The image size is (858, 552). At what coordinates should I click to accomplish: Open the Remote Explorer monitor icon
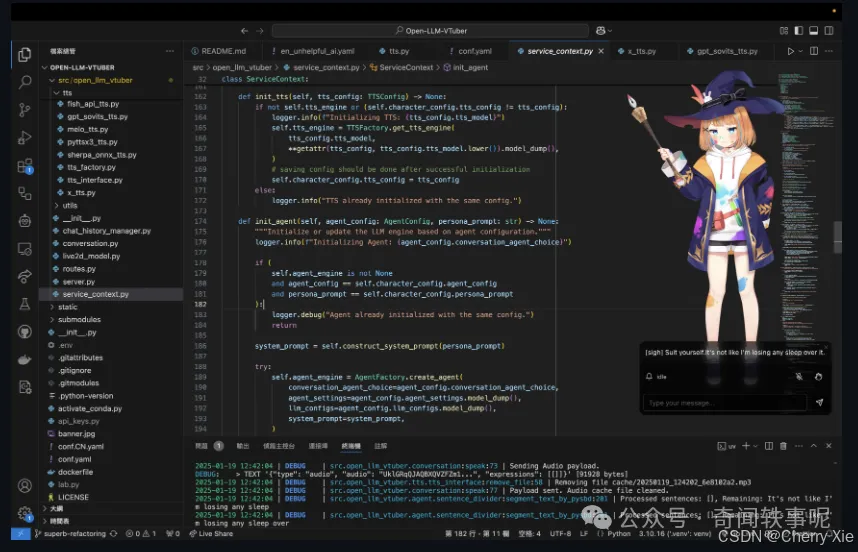pyautogui.click(x=25, y=249)
